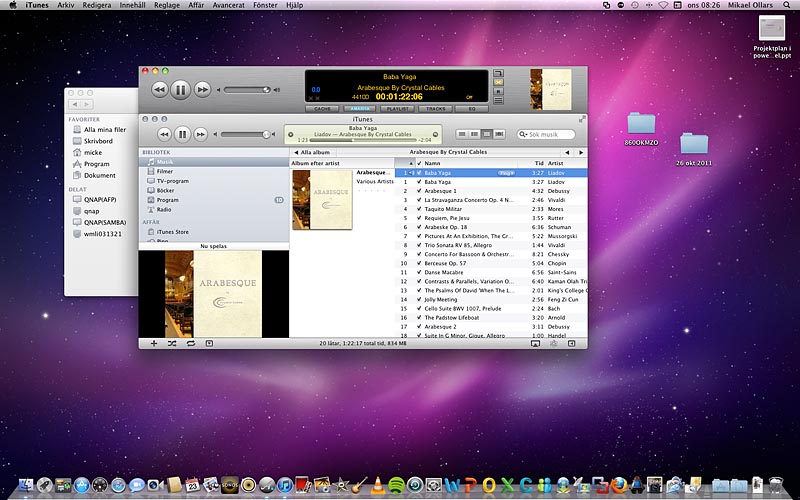Open TV-program in the iTunes sidebar
Viewport: 800px width, 500px height.
(214, 181)
